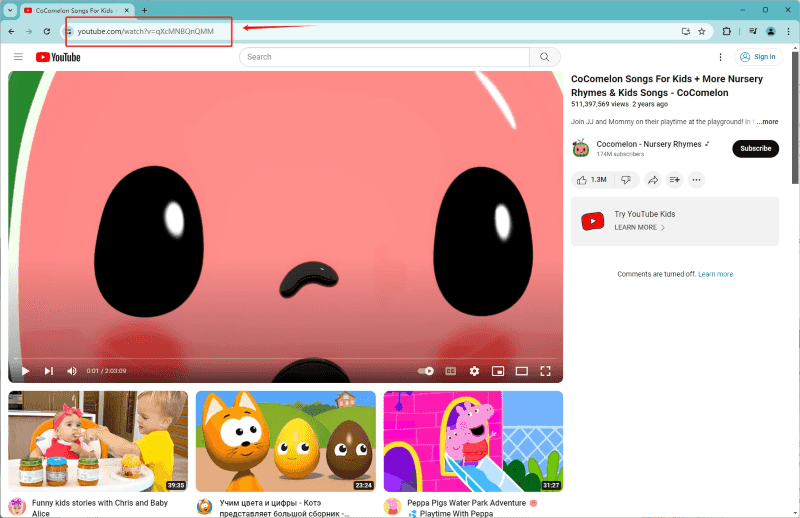Click the browser address bar URL
Viewport: 800px width, 518px height.
click(x=145, y=31)
